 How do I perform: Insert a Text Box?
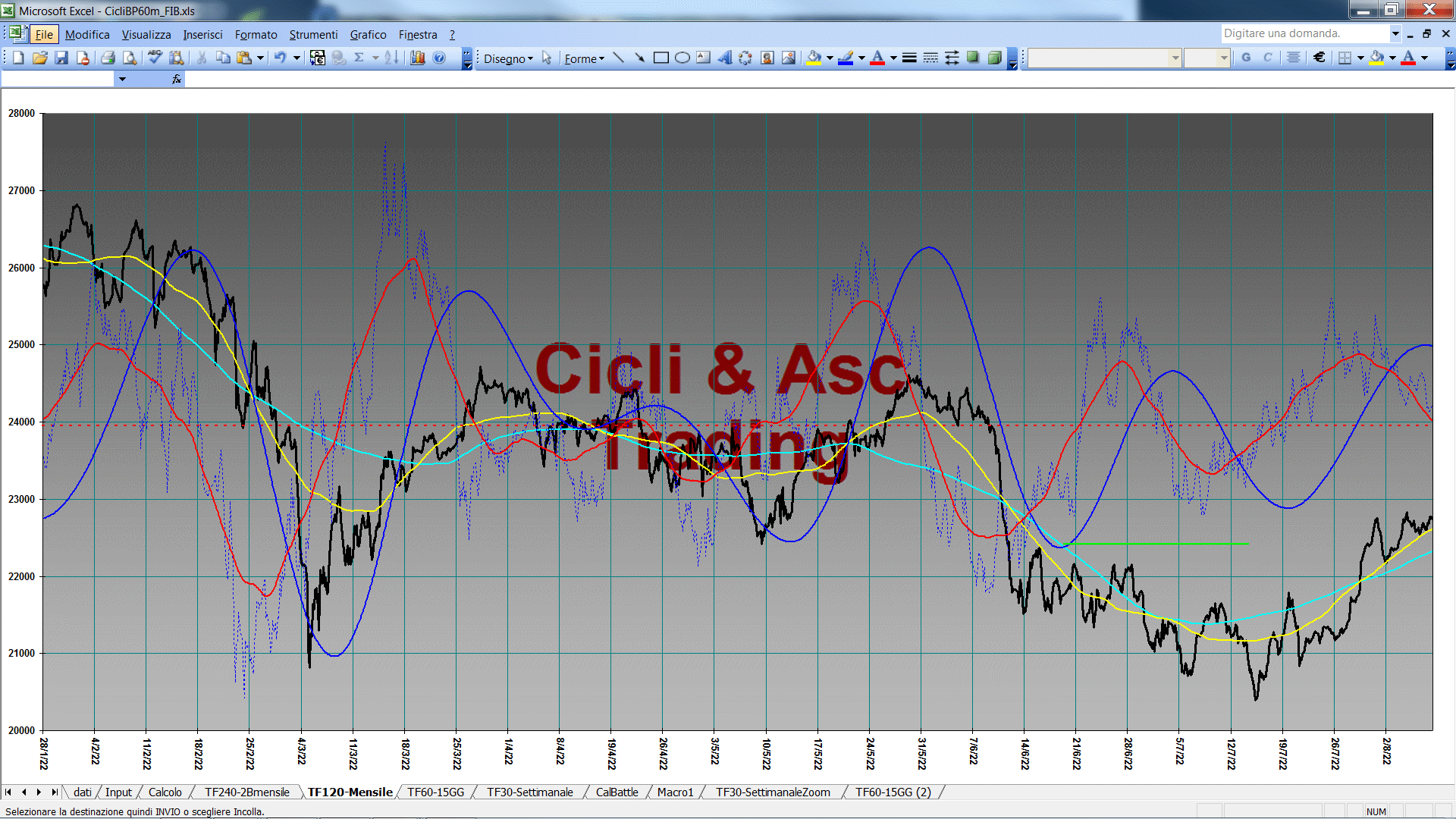click(703, 58)
